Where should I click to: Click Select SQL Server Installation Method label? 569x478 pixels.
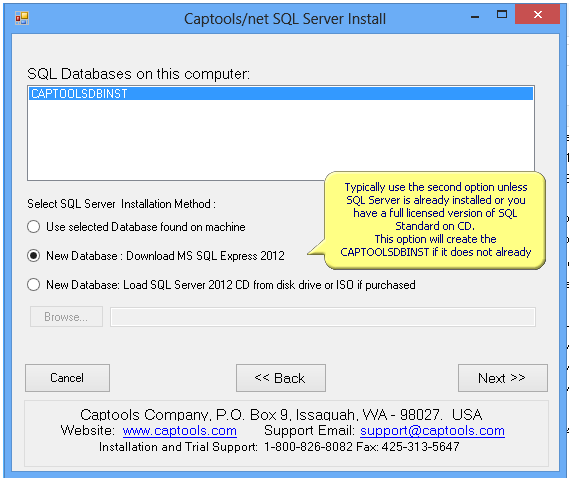[122, 204]
